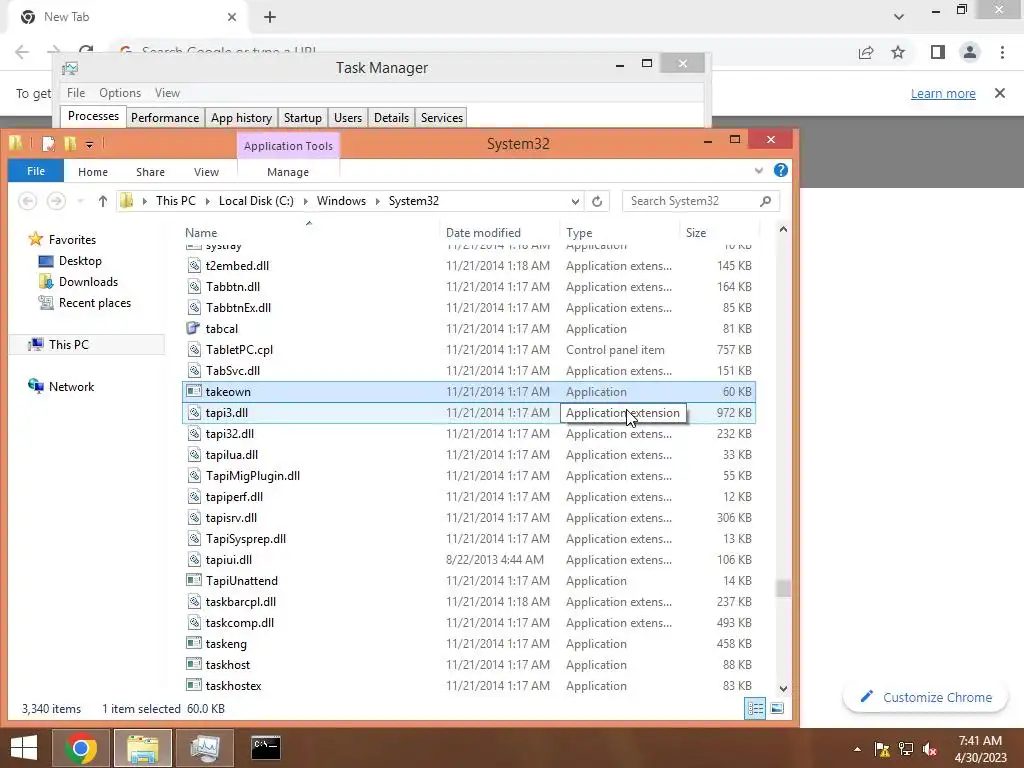Open Chrome tab search dropdown
This screenshot has height=768, width=1024.
(x=899, y=17)
